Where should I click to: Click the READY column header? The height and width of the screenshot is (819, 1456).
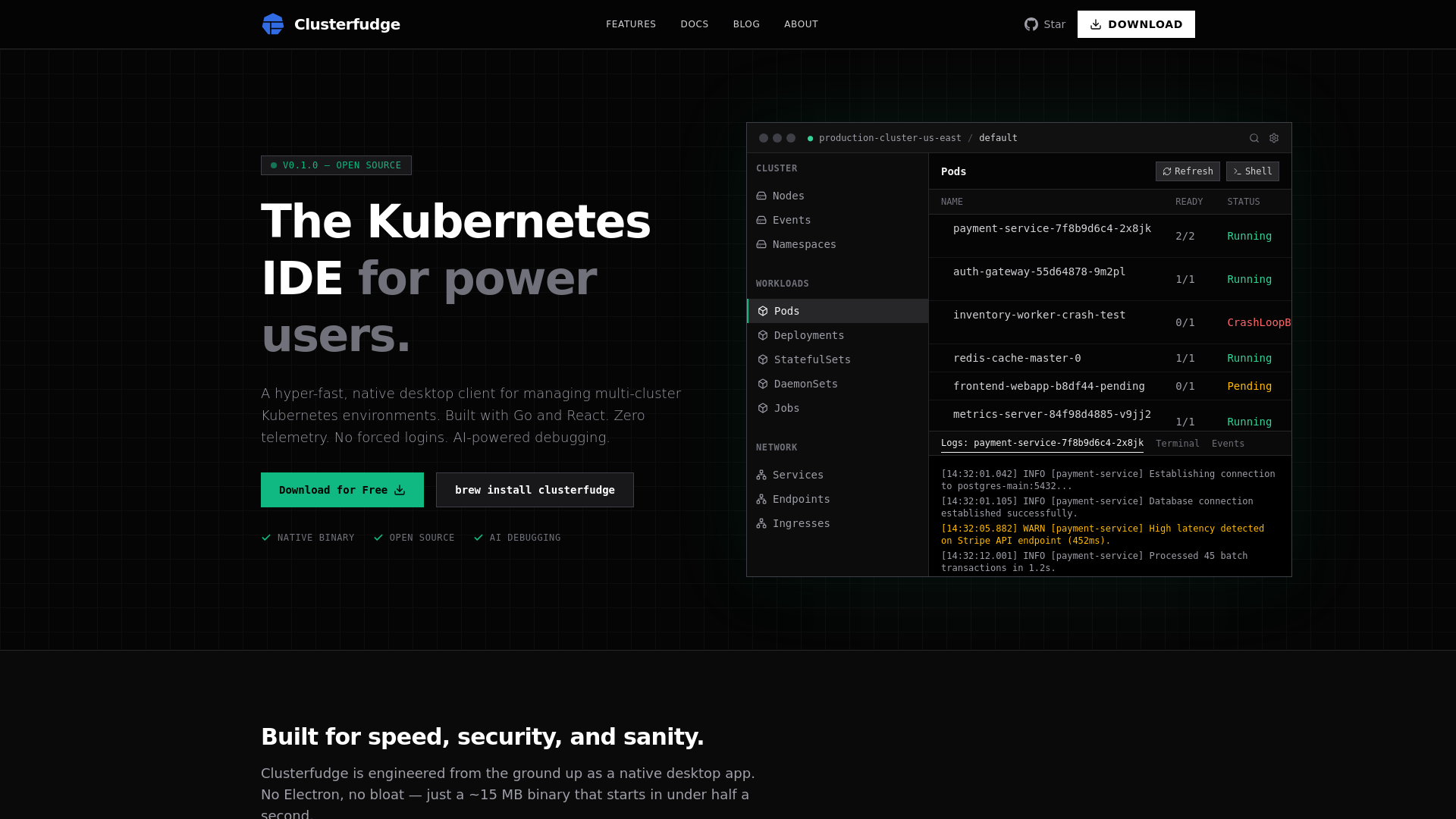[1189, 202]
